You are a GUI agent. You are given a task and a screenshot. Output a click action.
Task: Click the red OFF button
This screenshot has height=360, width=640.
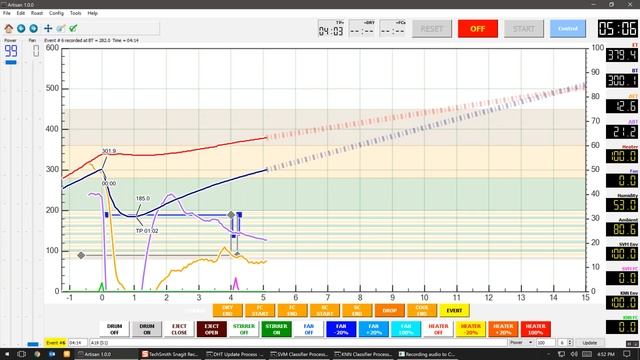[478, 29]
